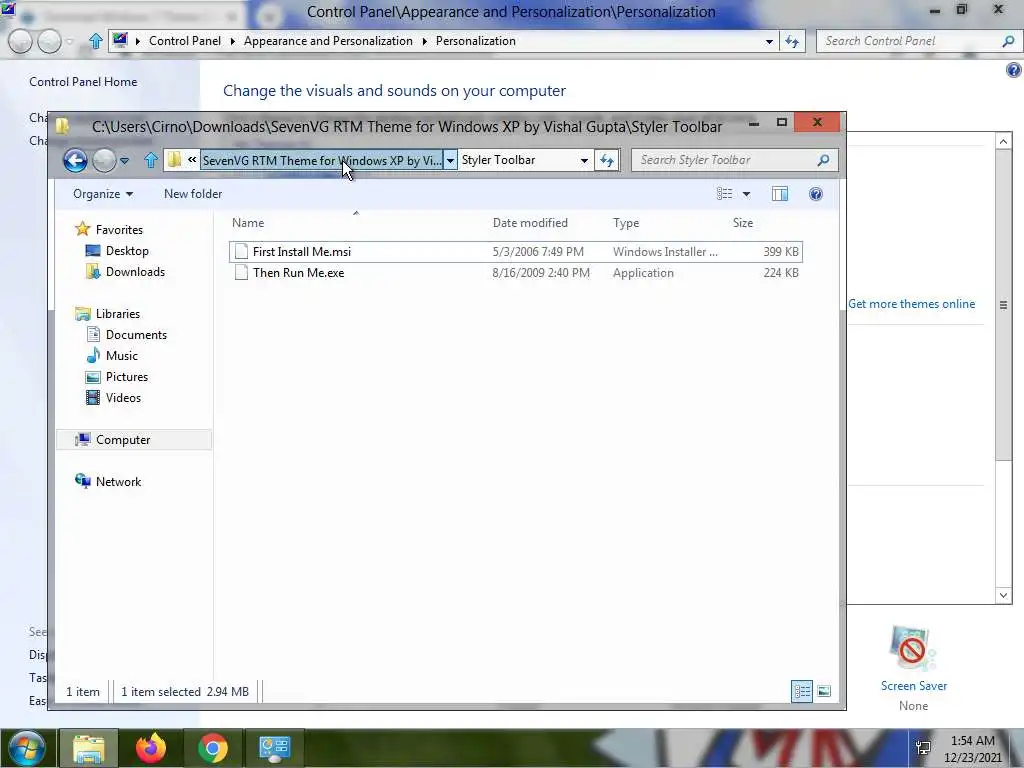Image resolution: width=1024 pixels, height=768 pixels.
Task: Toggle the preview pane button
Action: tap(780, 193)
